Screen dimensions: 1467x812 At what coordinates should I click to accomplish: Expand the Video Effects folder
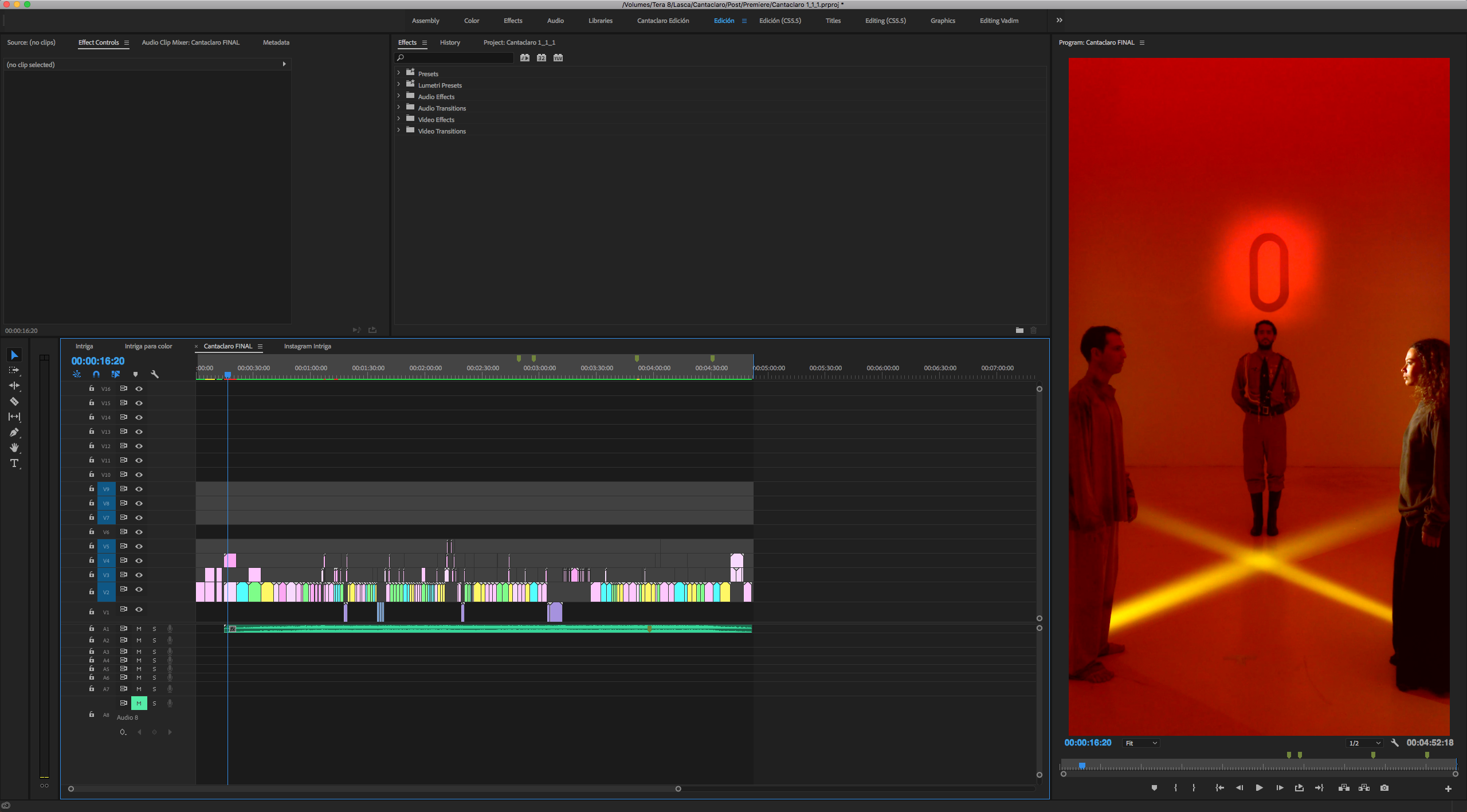coord(398,119)
